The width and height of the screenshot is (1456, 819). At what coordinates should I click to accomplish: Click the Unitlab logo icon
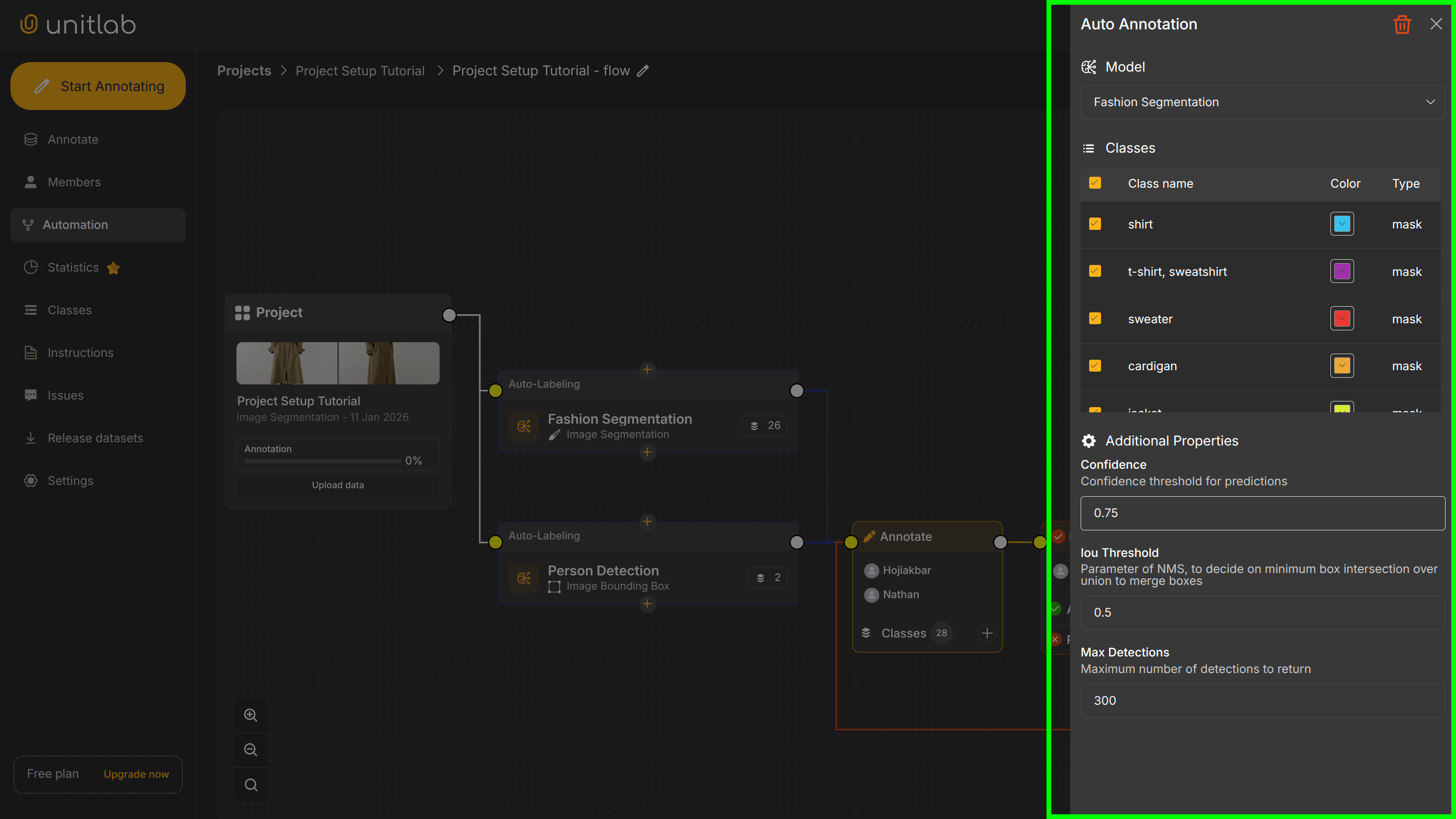pyautogui.click(x=29, y=24)
